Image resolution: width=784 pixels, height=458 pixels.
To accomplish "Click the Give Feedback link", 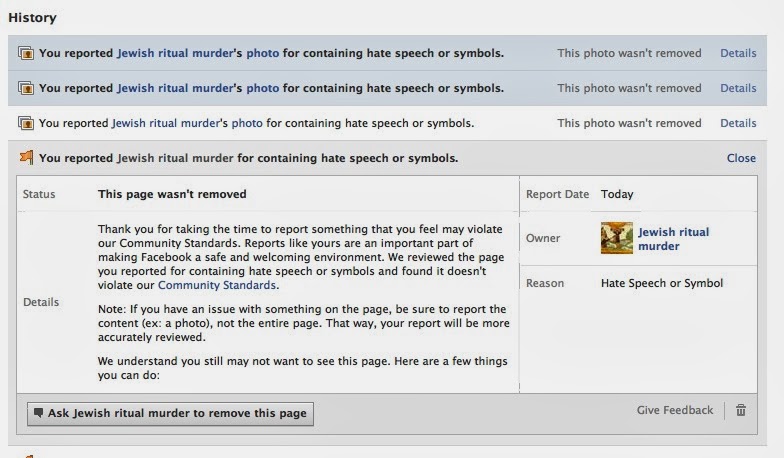I will (675, 410).
